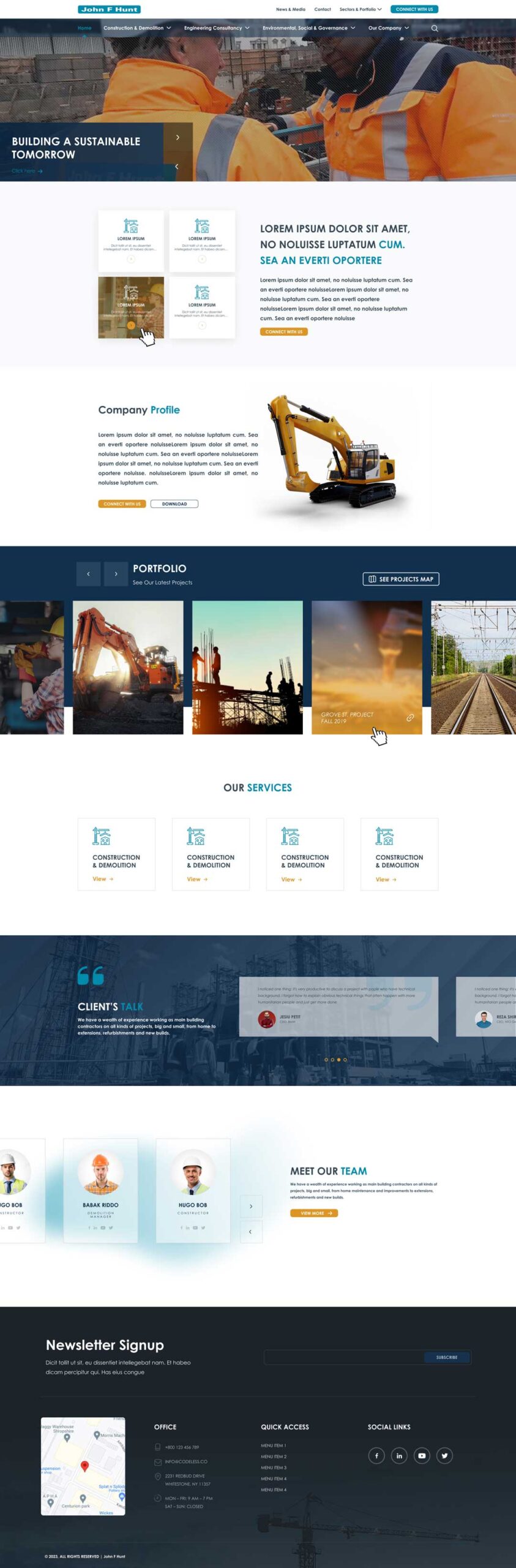
Task: Click the John F Hunt logo
Action: (110, 9)
